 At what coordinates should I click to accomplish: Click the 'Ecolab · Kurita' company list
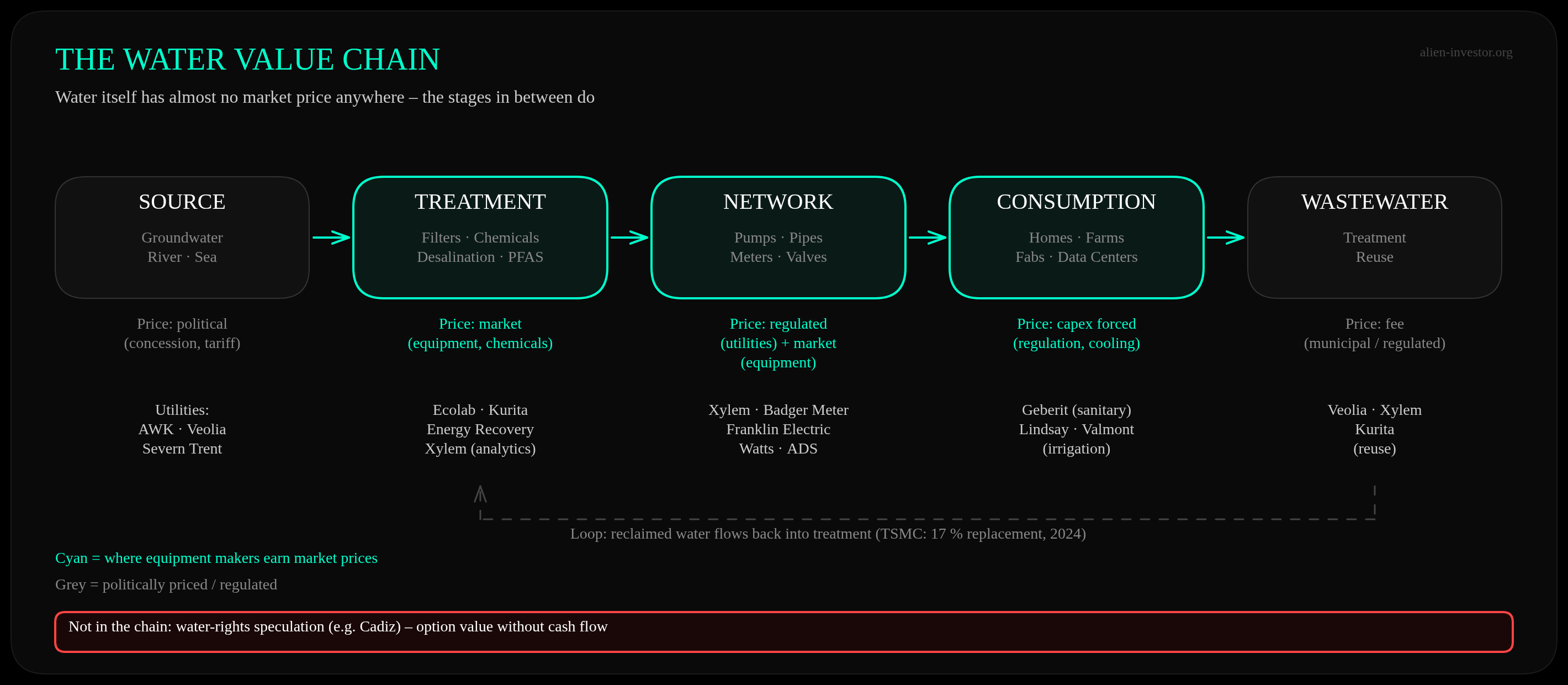(x=480, y=429)
